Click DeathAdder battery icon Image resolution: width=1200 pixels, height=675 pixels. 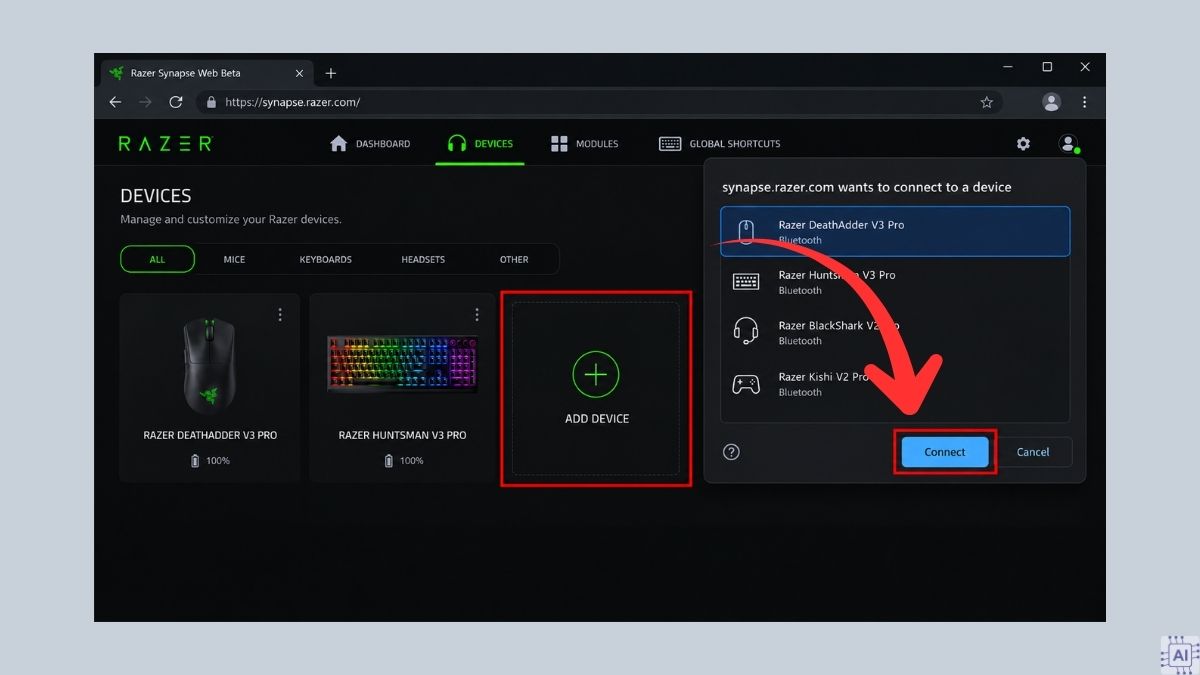[195, 461]
